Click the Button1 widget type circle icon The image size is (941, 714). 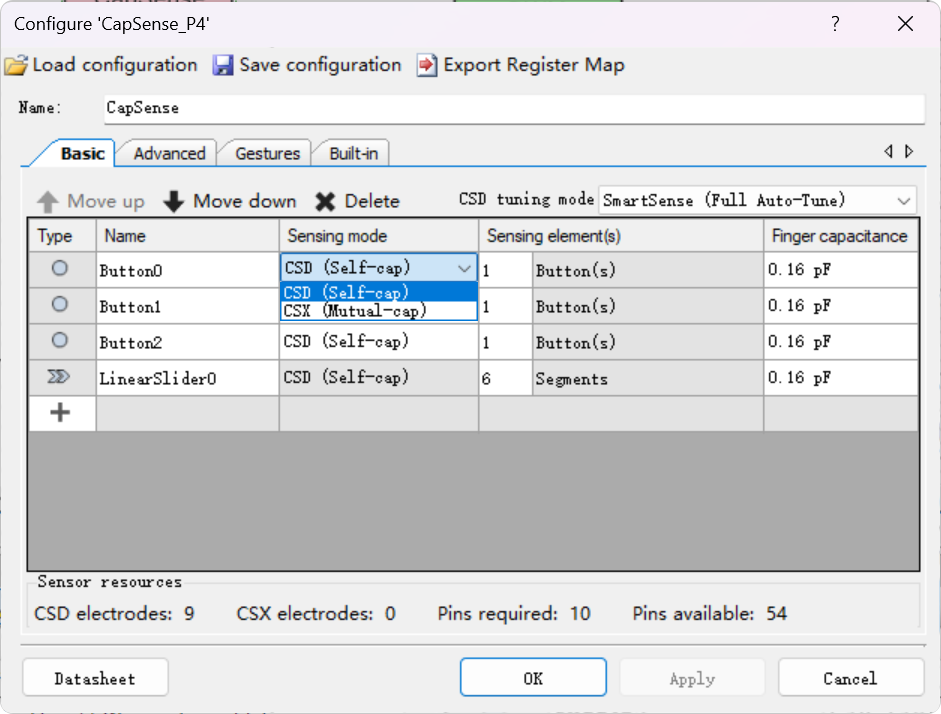coord(59,304)
